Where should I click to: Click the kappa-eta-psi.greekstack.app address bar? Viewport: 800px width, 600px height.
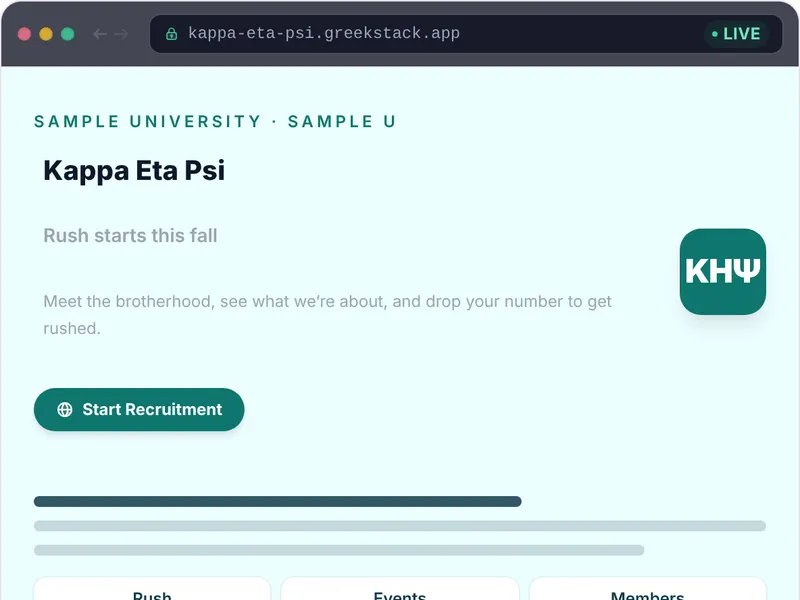pos(466,34)
